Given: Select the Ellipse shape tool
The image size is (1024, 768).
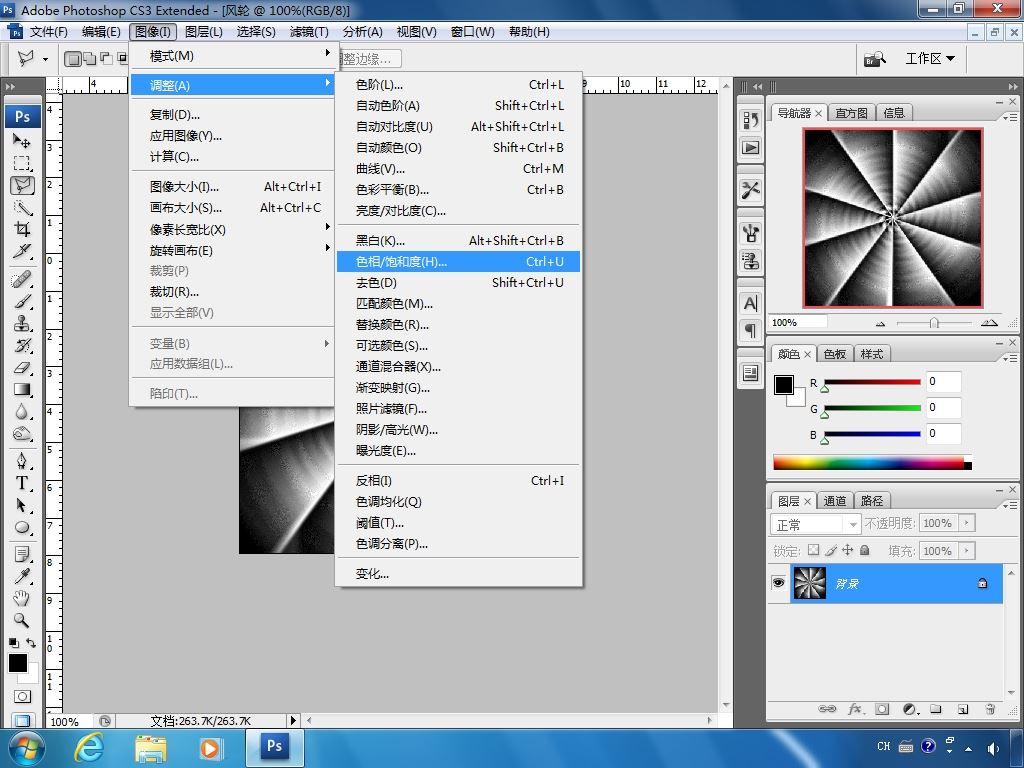Looking at the screenshot, I should (x=22, y=527).
